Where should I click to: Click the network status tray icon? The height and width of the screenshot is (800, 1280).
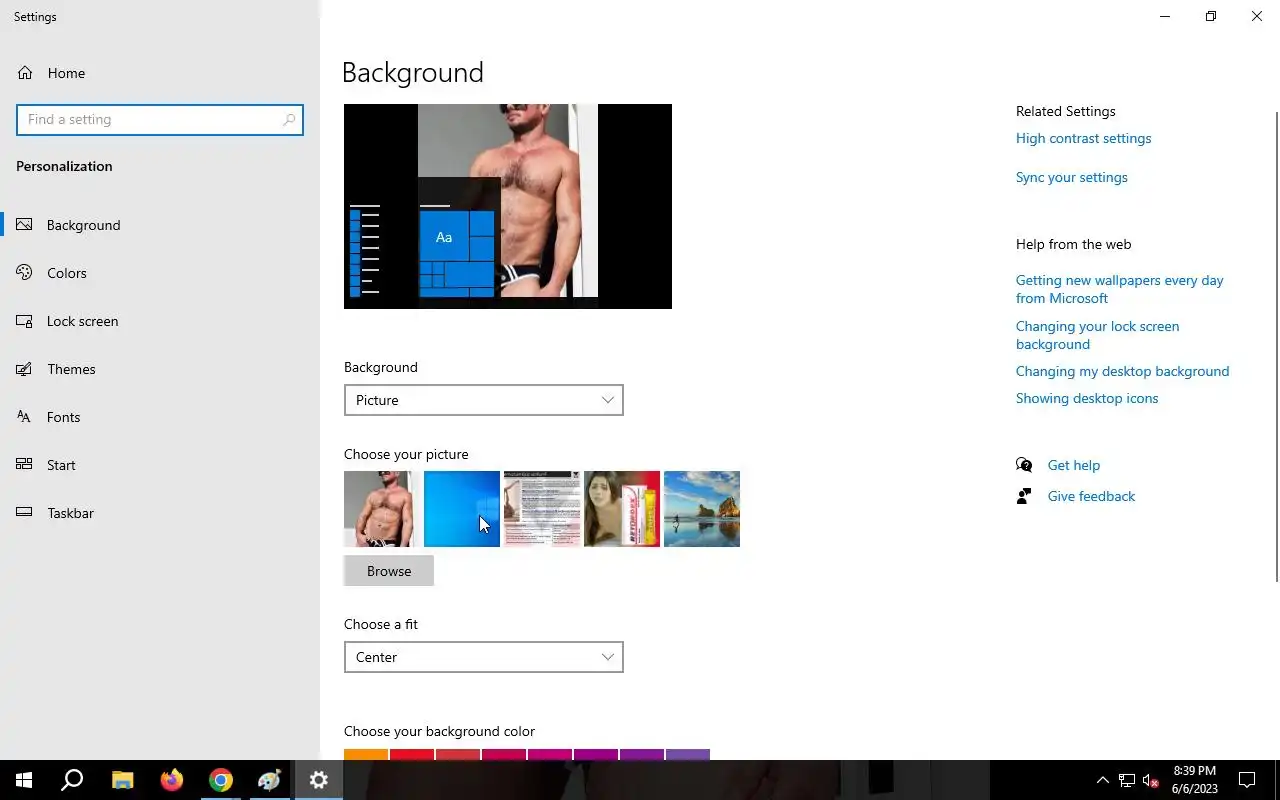[1127, 780]
